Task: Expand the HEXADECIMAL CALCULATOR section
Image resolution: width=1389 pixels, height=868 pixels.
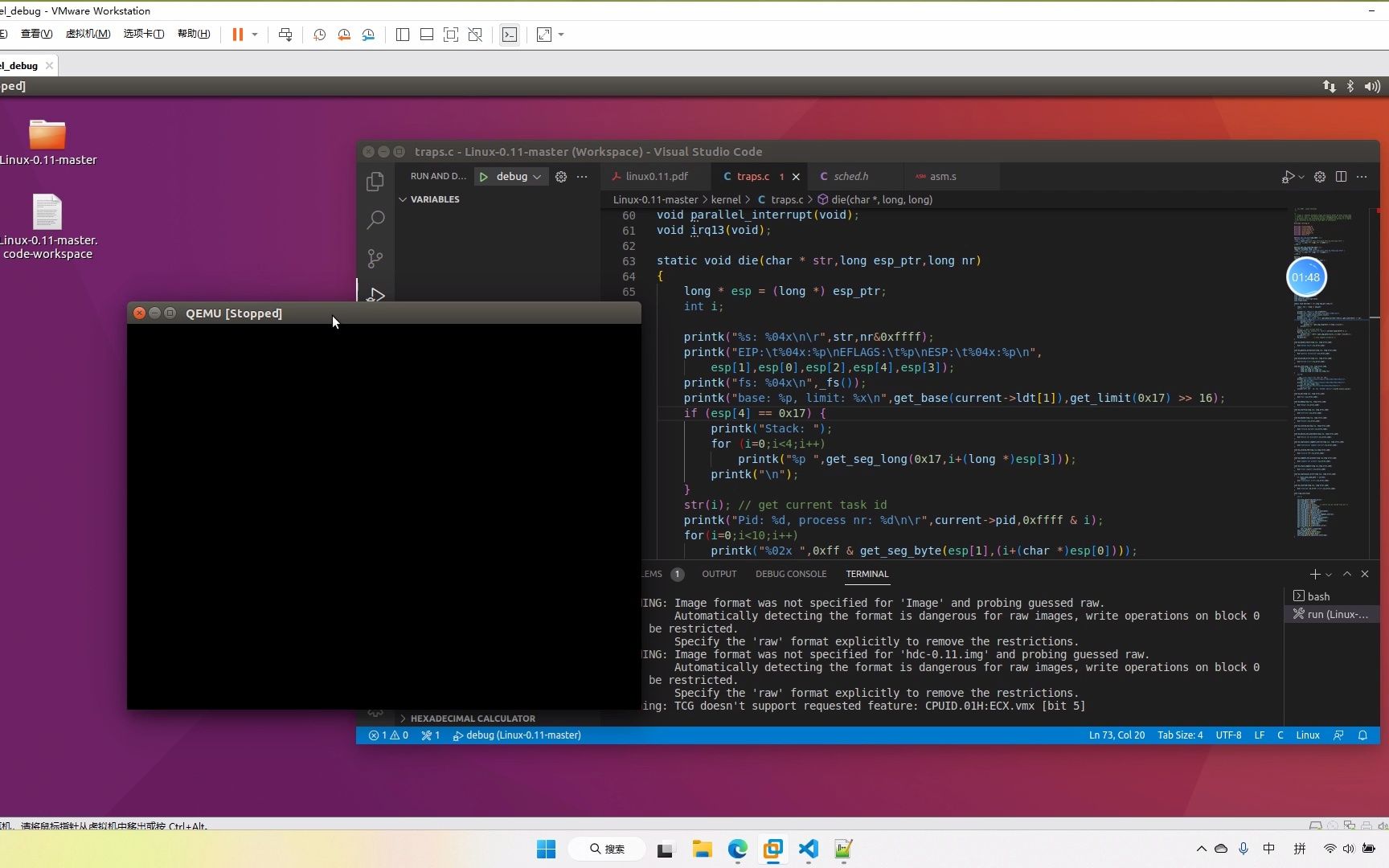Action: 473,719
